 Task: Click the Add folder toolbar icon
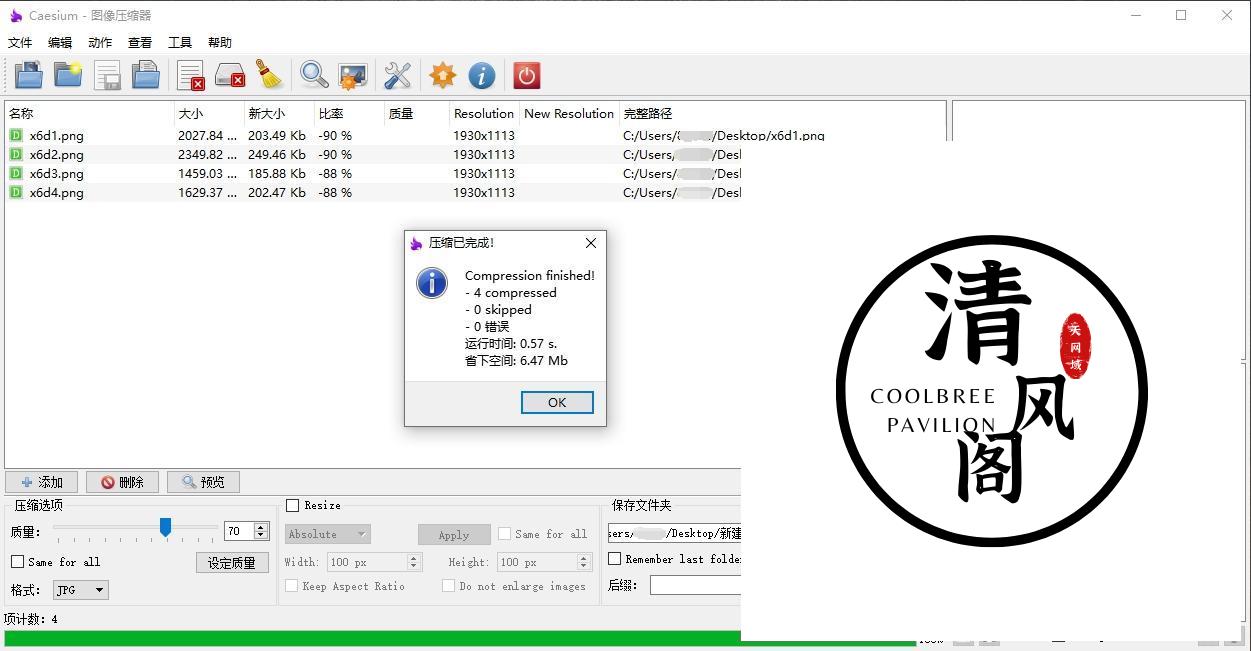[x=68, y=75]
